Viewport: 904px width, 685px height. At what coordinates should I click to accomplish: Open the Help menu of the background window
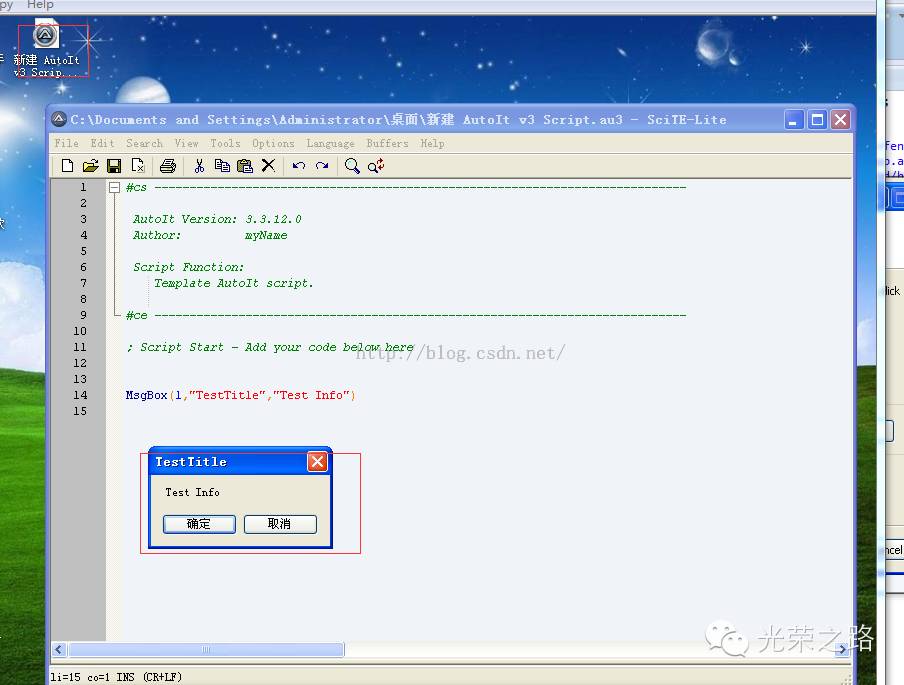tap(40, 5)
